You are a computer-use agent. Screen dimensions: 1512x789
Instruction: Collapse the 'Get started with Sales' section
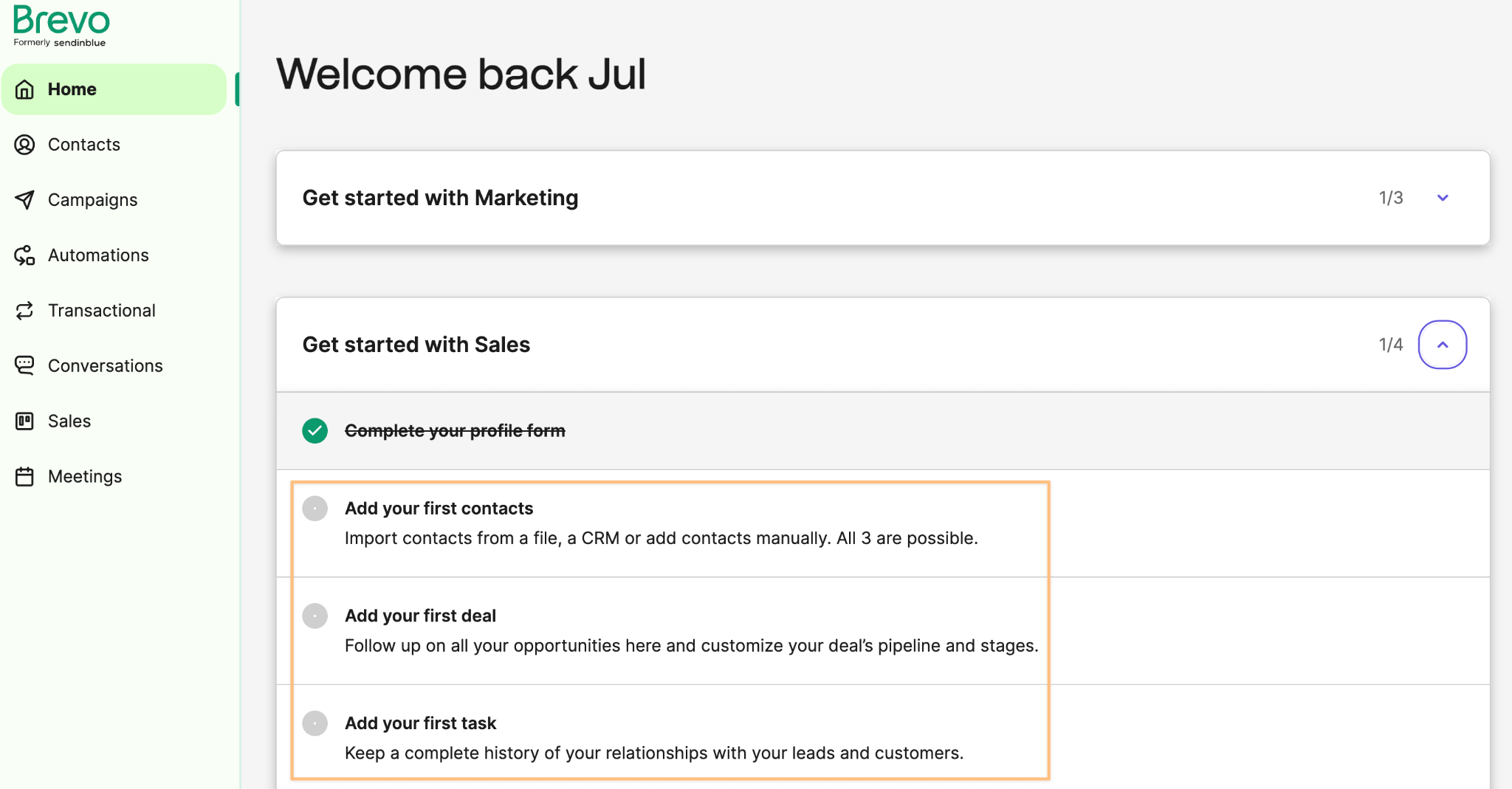coord(1442,345)
